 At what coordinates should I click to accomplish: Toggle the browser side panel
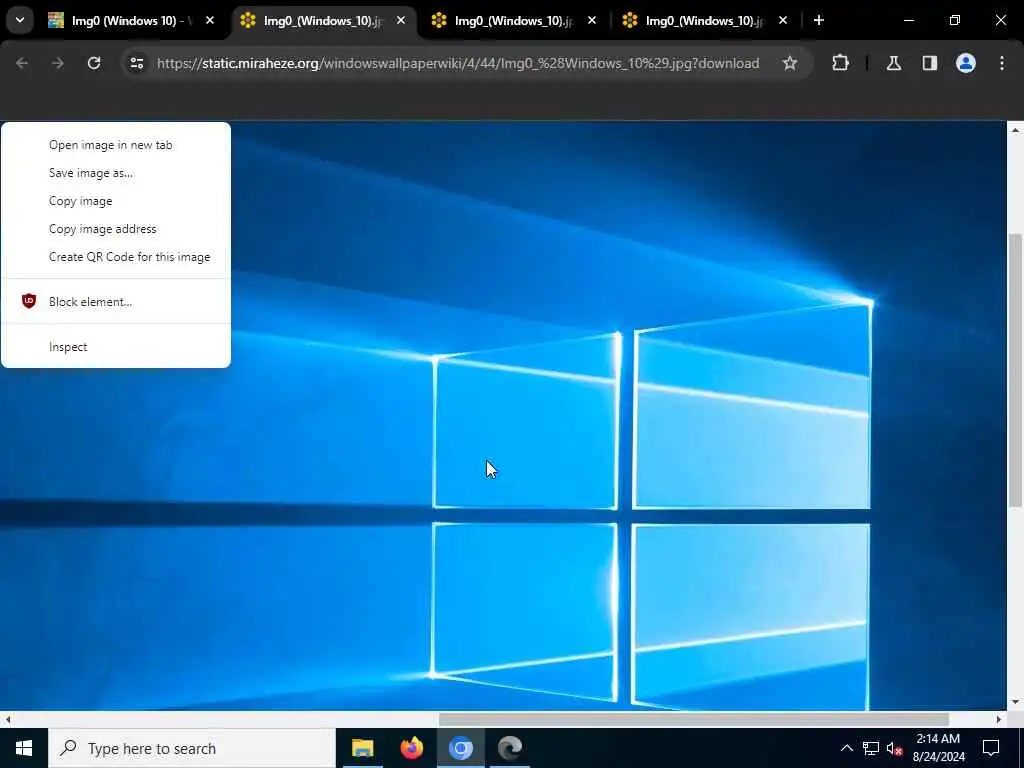[930, 63]
